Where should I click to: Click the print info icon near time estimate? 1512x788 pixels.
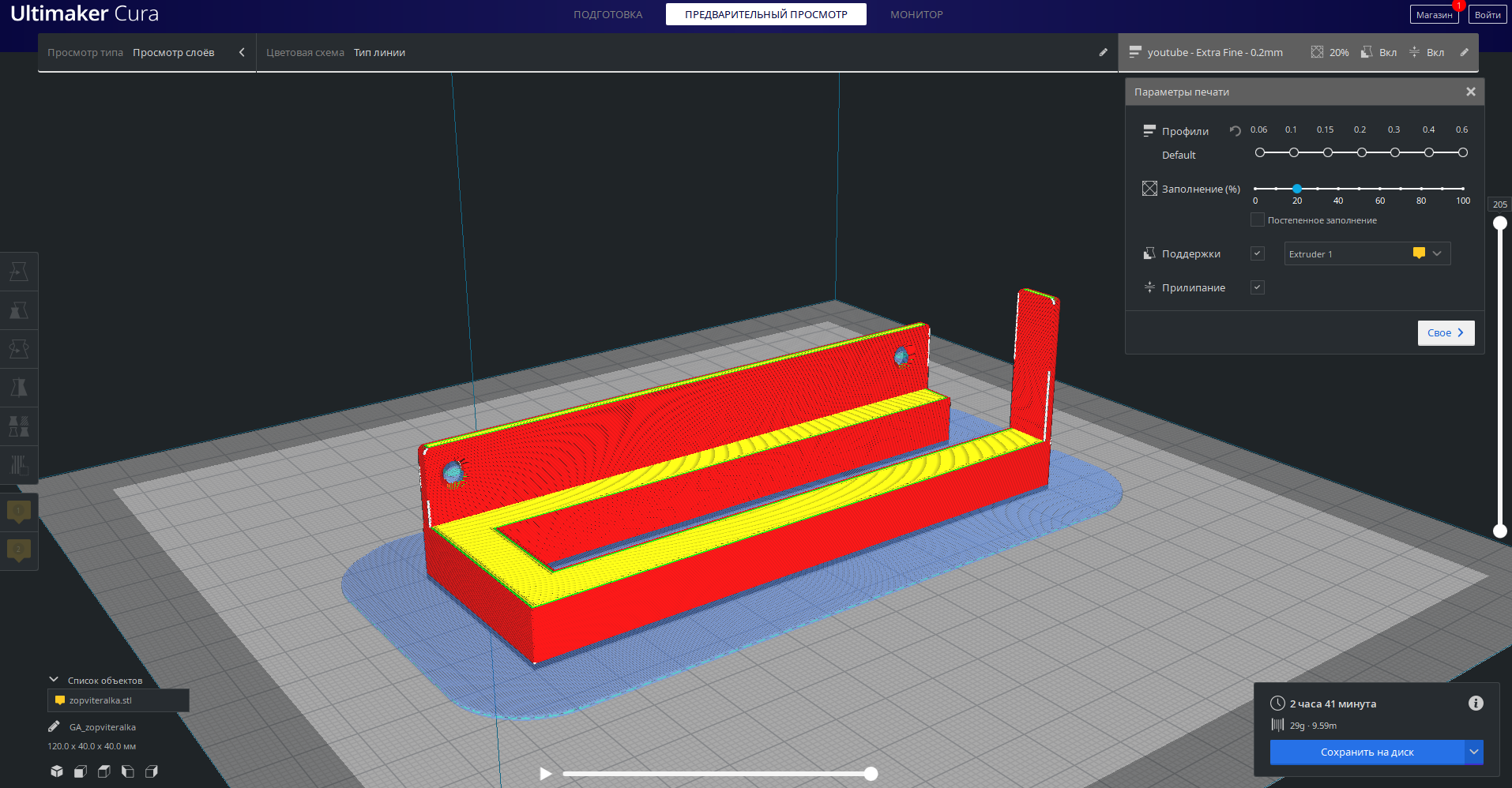[x=1476, y=703]
